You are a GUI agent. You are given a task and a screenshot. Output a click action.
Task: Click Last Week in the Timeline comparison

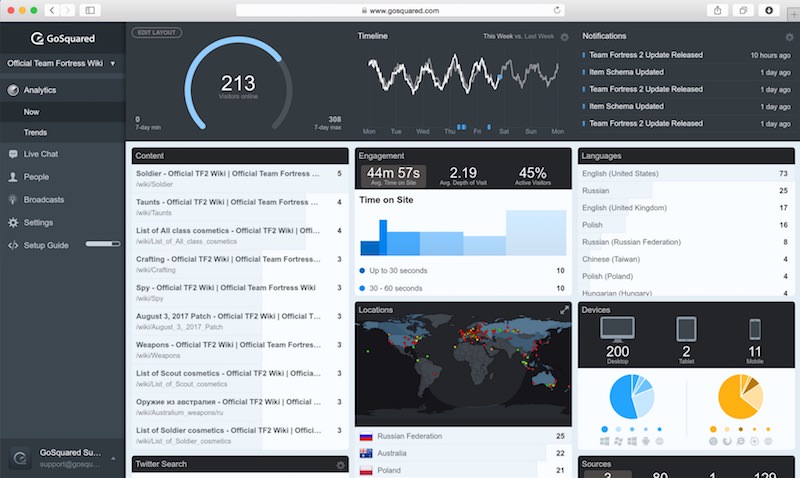click(539, 36)
